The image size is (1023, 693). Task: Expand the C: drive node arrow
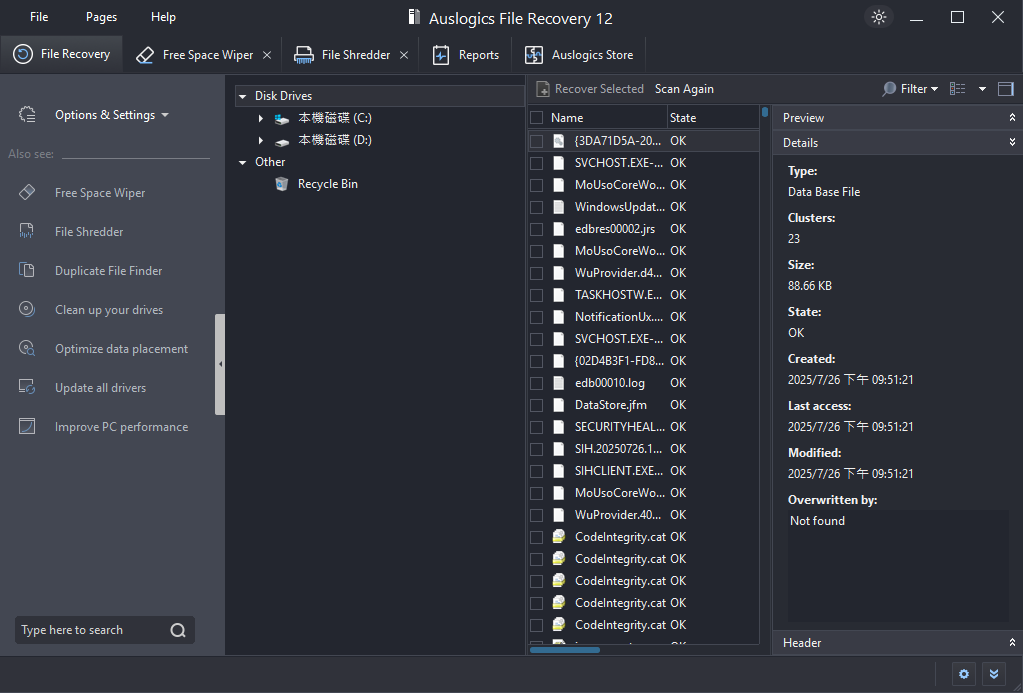coord(260,118)
